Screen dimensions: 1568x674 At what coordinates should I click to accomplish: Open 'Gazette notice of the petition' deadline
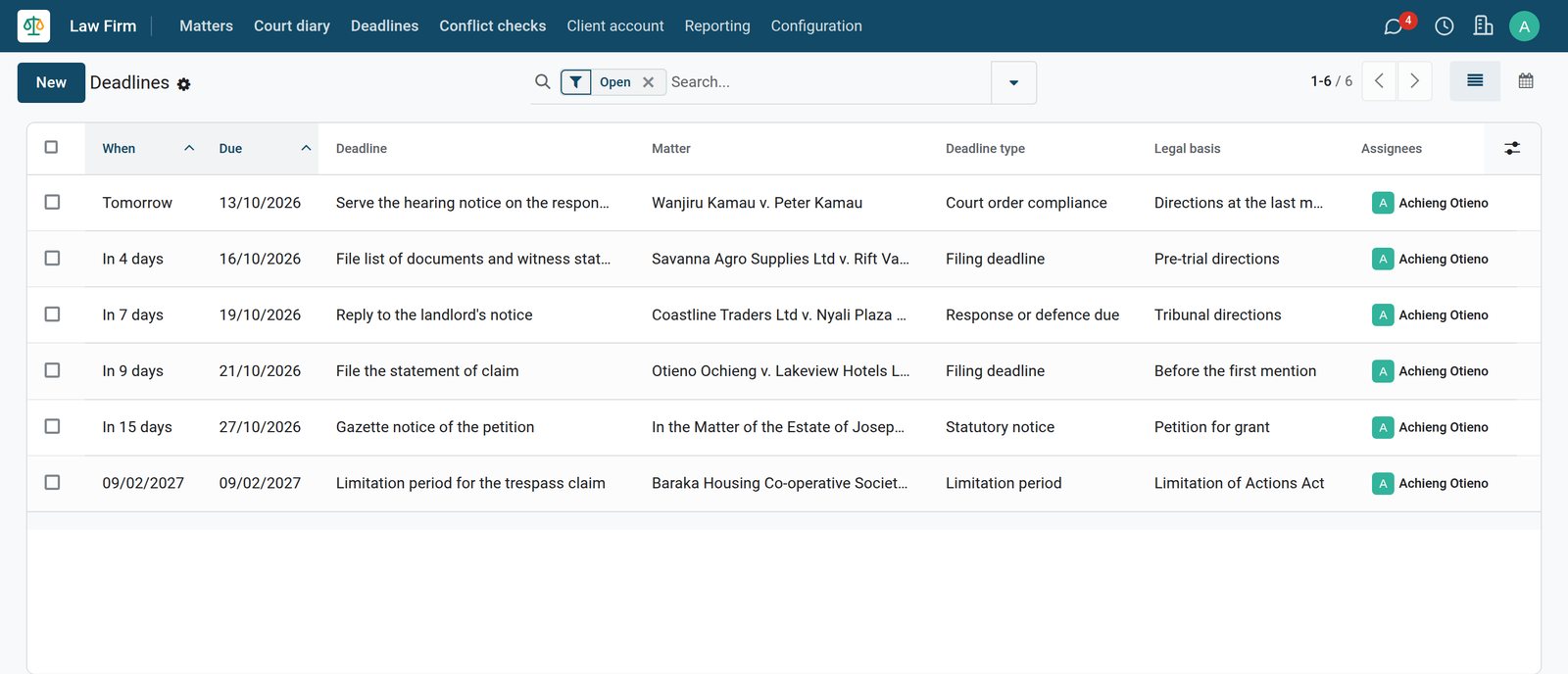(x=435, y=427)
